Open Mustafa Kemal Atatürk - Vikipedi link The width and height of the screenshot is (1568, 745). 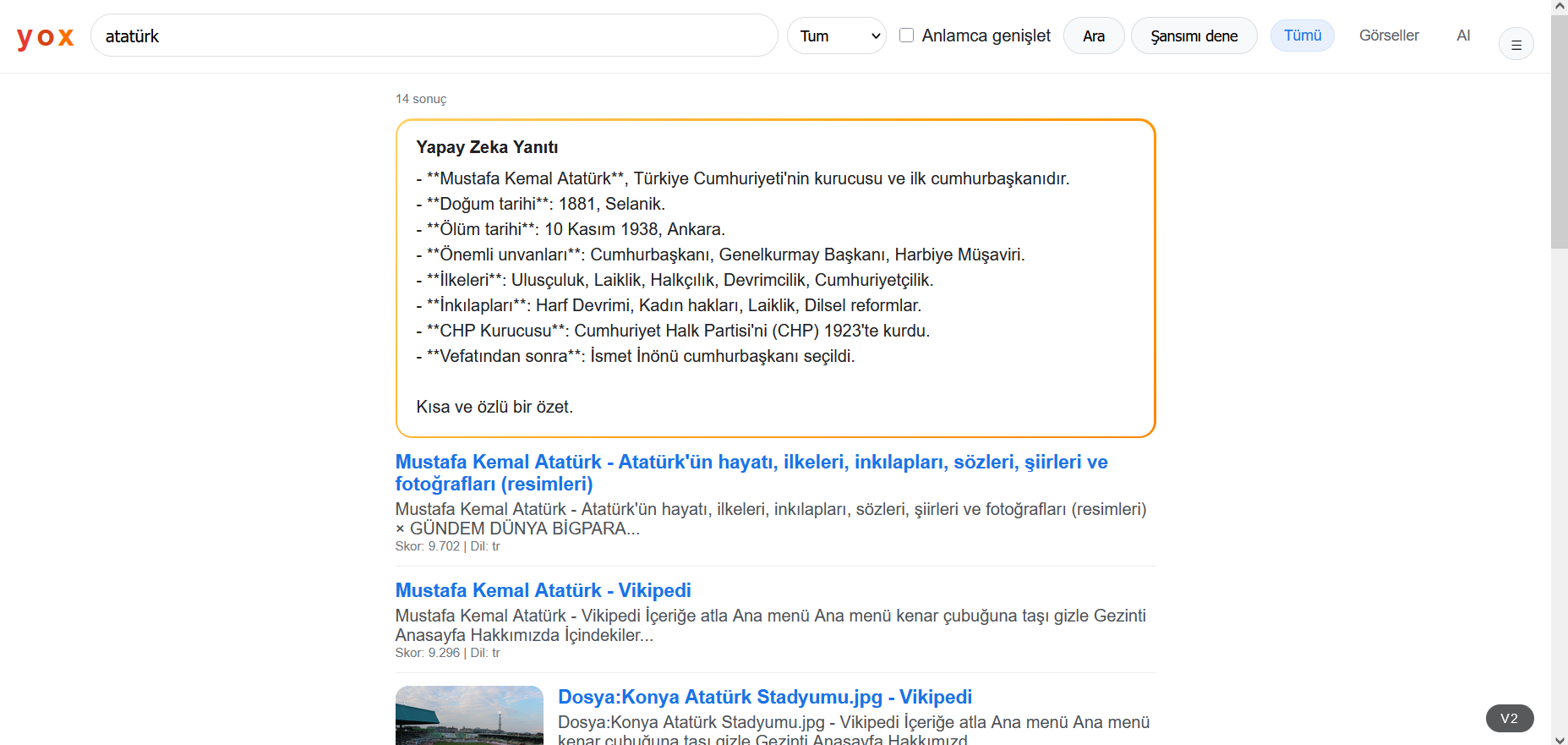coord(544,590)
